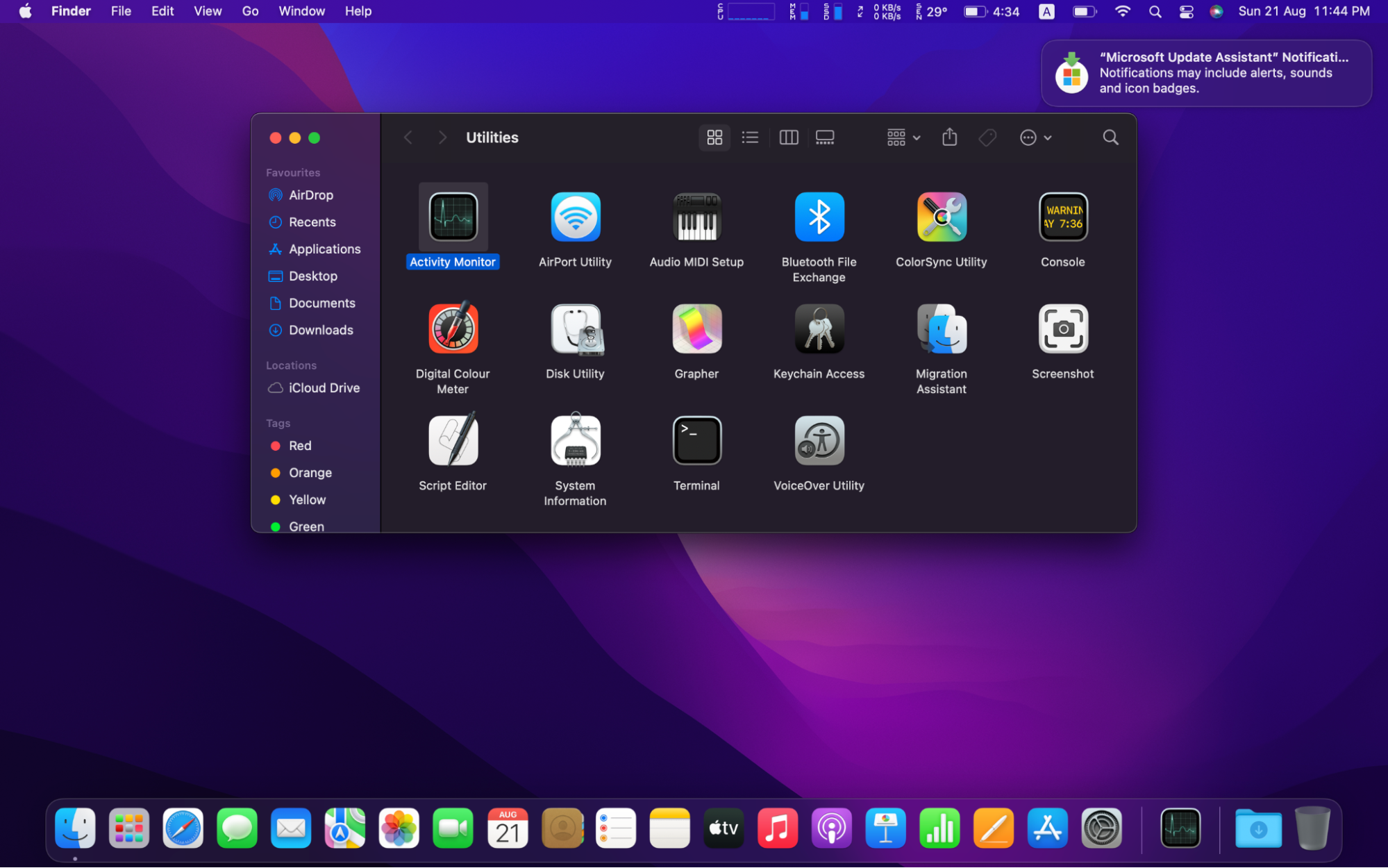Open the Trash in the Dock

1312,828
